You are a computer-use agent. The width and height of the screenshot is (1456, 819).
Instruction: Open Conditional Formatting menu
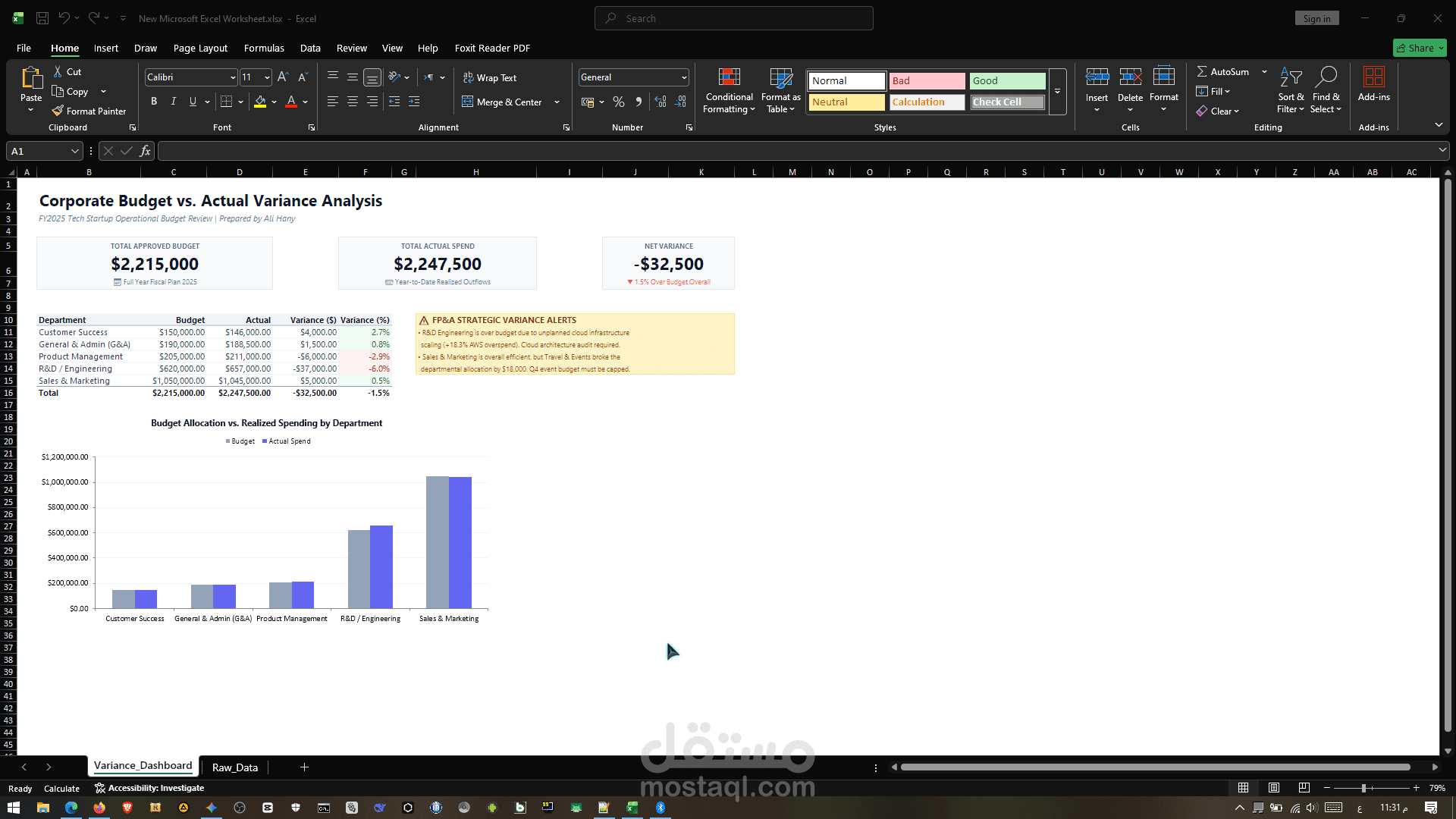coord(729,91)
